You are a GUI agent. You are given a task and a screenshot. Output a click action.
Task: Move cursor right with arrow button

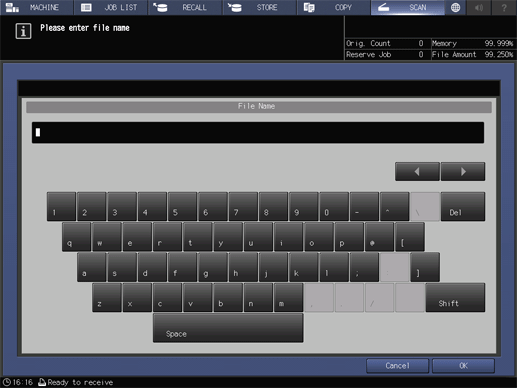pyautogui.click(x=463, y=172)
